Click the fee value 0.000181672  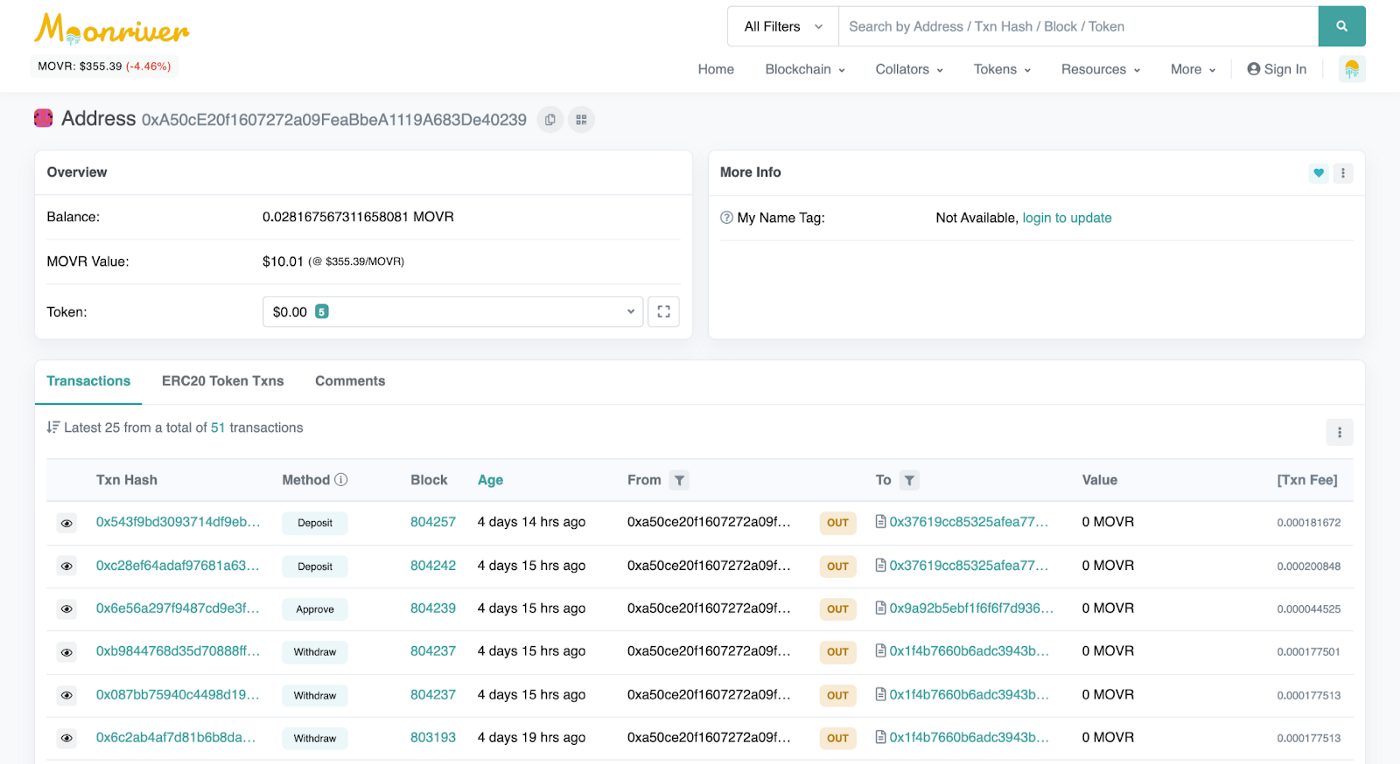(x=1309, y=523)
